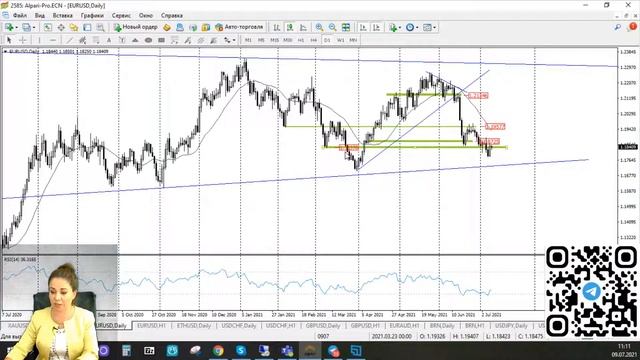Switch to the EURUSD,H1 chart tab
The image size is (640, 360).
coord(151,326)
